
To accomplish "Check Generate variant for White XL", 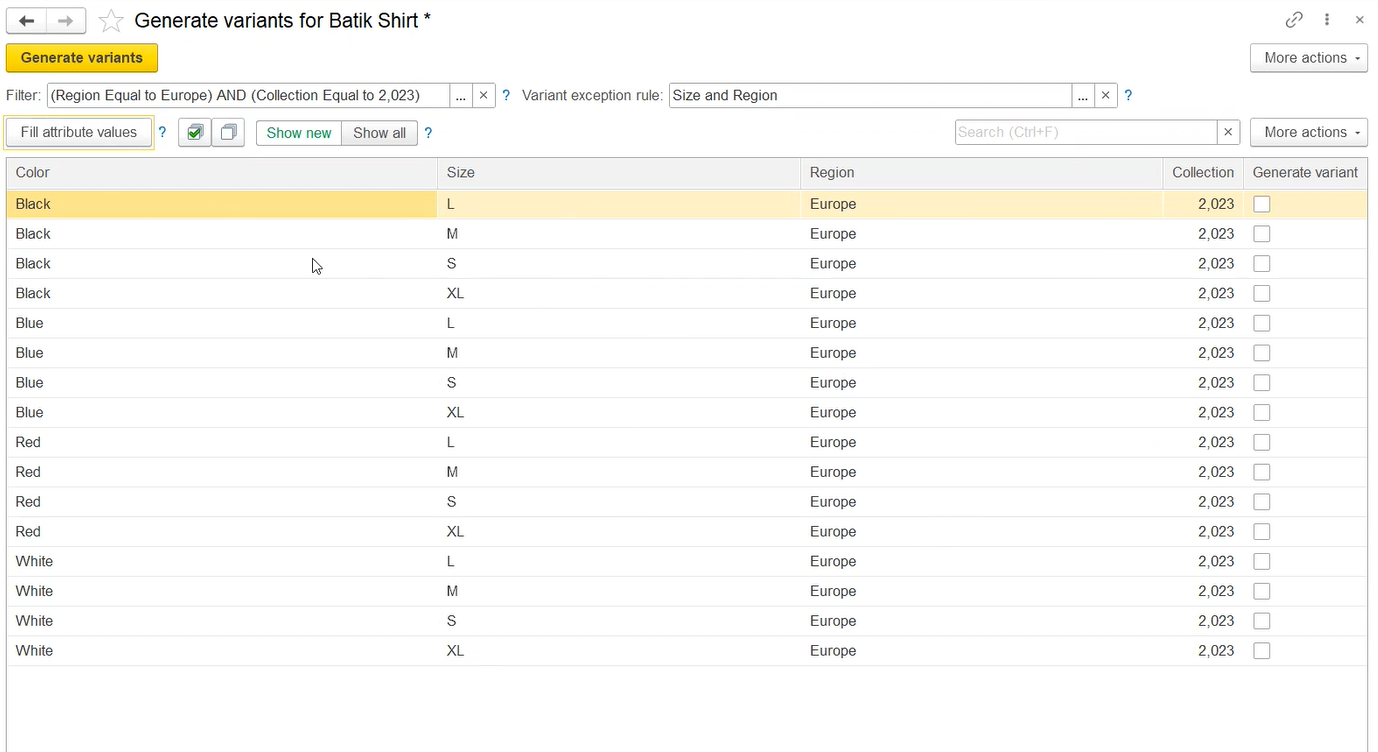I will 1262,651.
